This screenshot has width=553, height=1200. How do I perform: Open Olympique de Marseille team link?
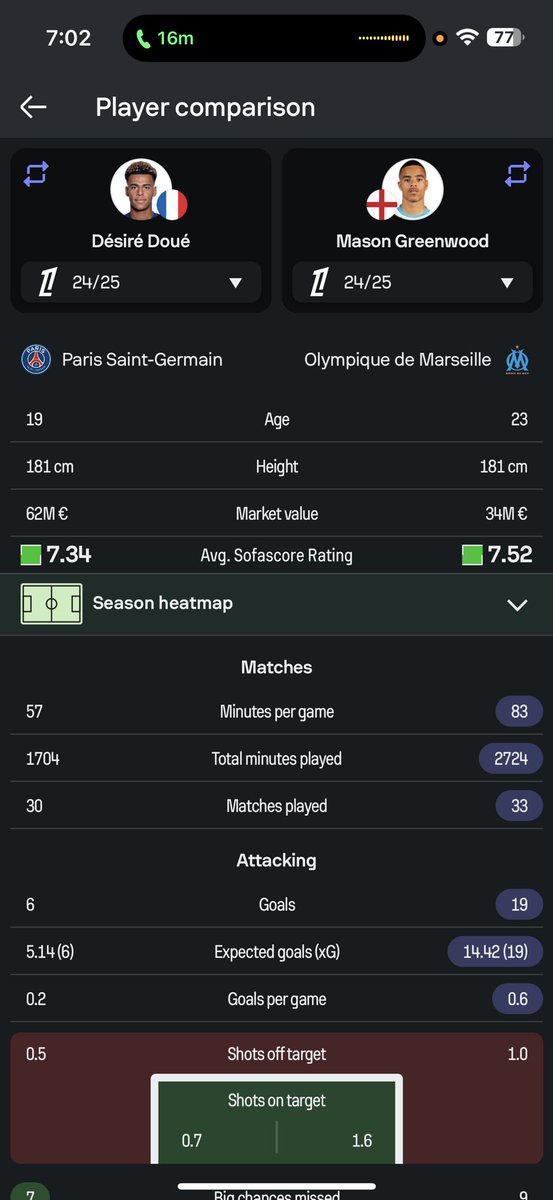coord(398,359)
